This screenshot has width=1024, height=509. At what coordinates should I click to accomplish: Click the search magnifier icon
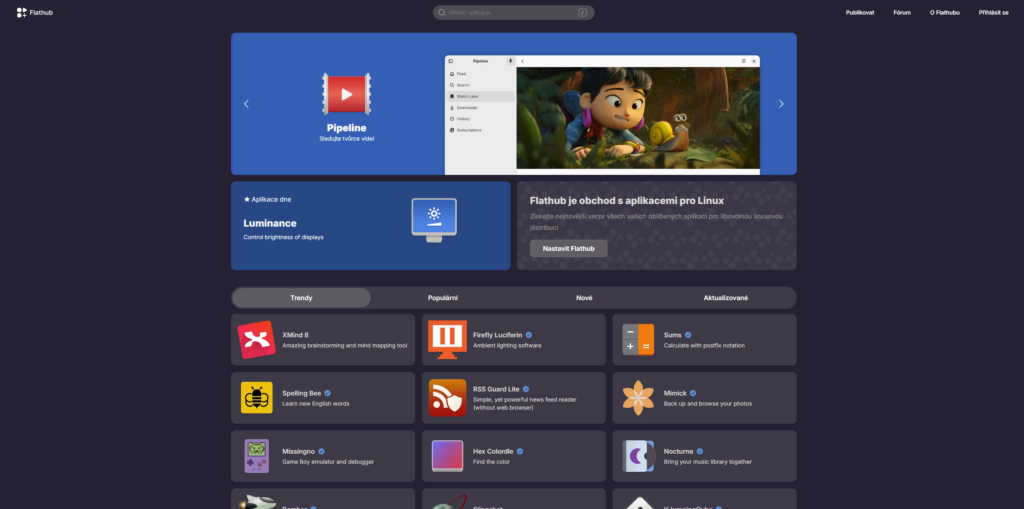click(x=441, y=12)
